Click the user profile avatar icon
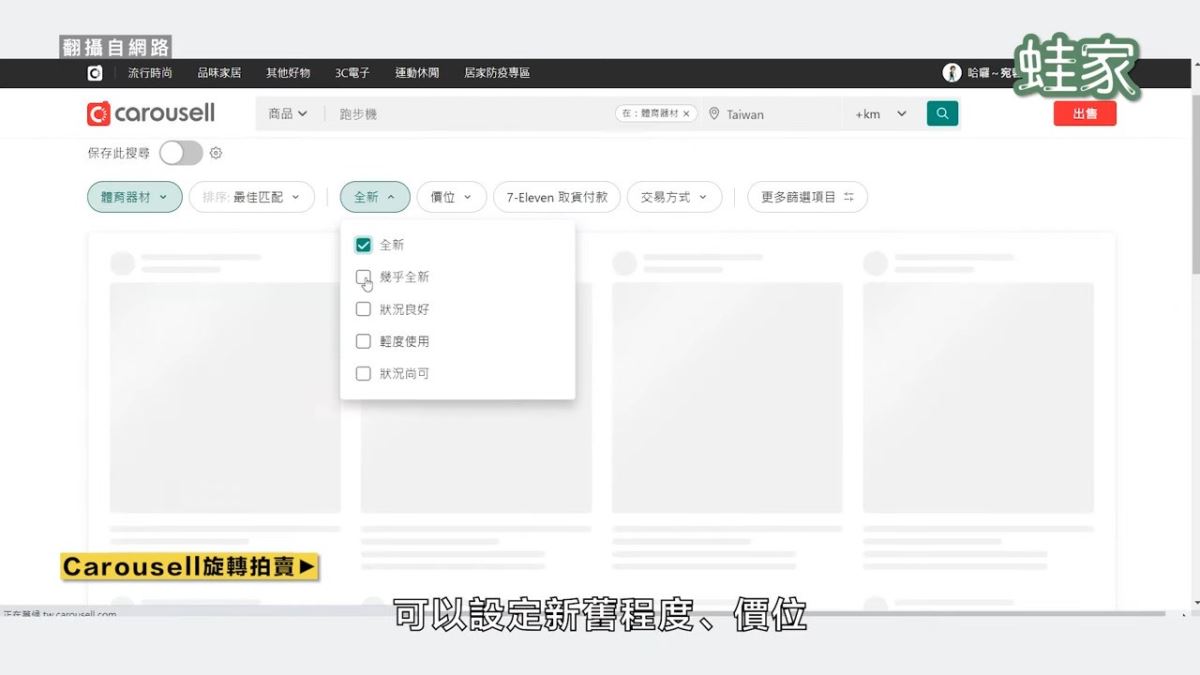Image resolution: width=1200 pixels, height=675 pixels. pyautogui.click(x=951, y=73)
